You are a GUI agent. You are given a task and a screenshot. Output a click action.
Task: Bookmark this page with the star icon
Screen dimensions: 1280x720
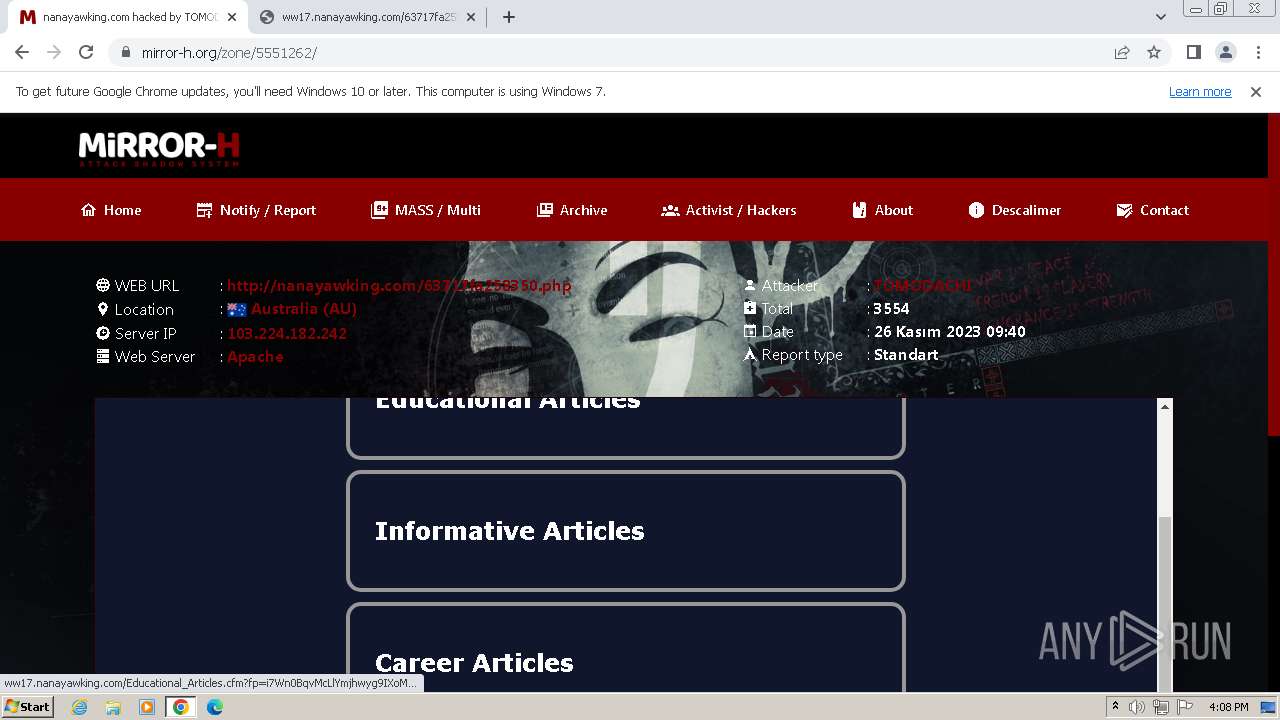(x=1154, y=53)
